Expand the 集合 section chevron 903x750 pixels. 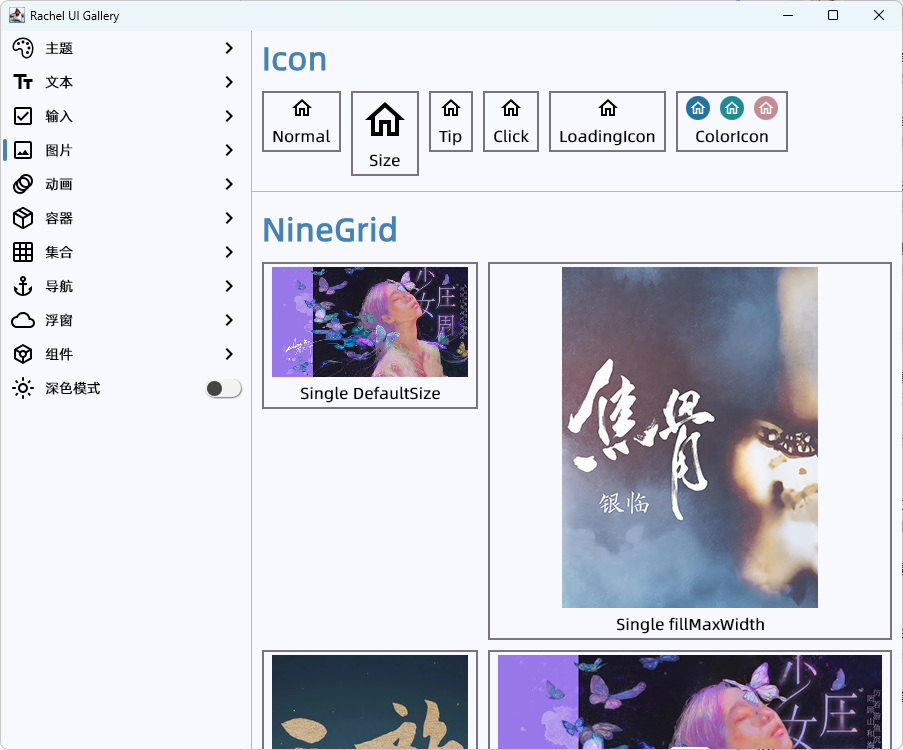(x=229, y=252)
